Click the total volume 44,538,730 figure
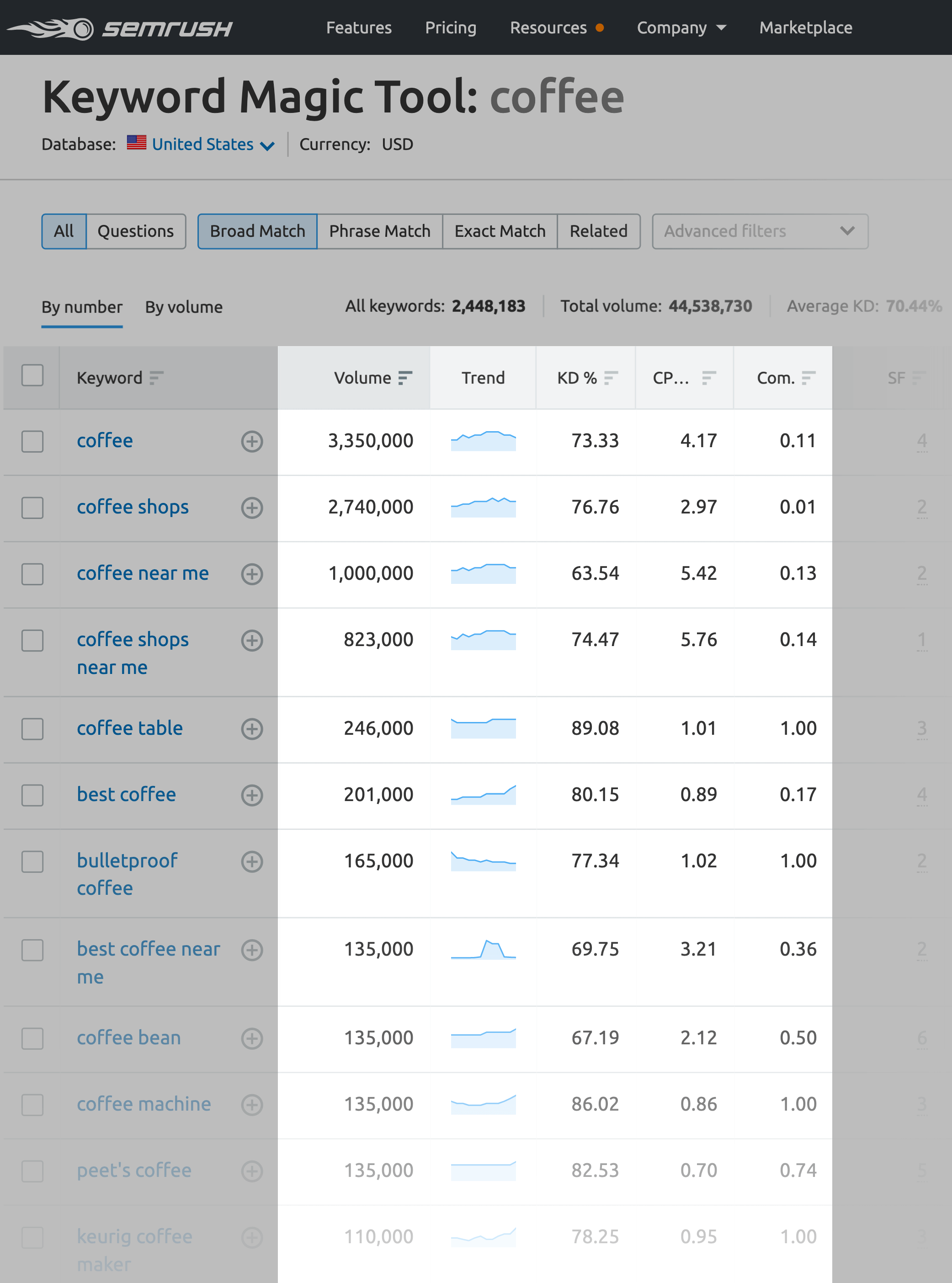This screenshot has height=1283, width=952. 710,306
